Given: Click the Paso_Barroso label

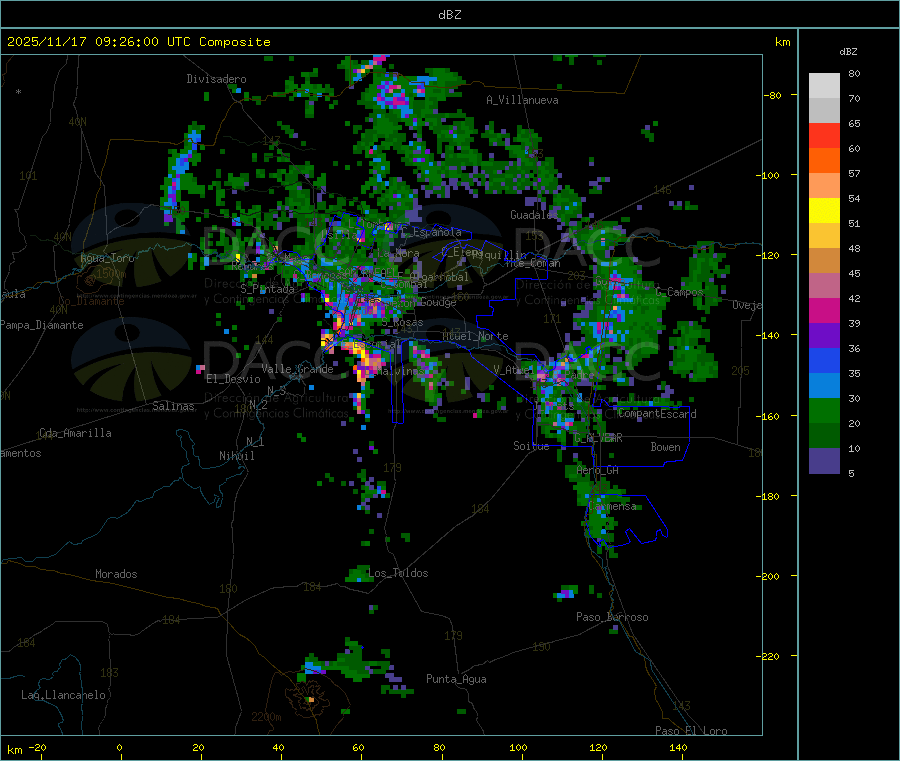Looking at the screenshot, I should (612, 617).
